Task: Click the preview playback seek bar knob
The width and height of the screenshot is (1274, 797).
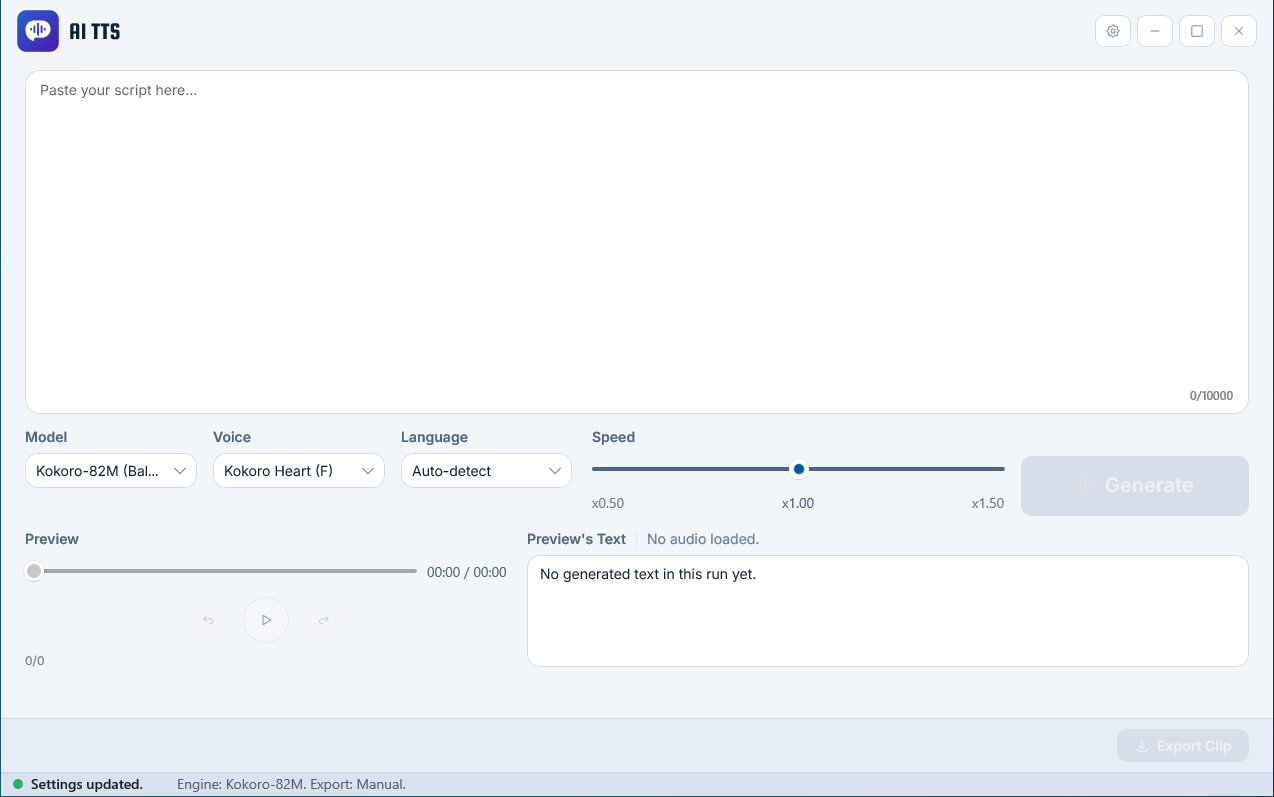Action: pos(34,571)
